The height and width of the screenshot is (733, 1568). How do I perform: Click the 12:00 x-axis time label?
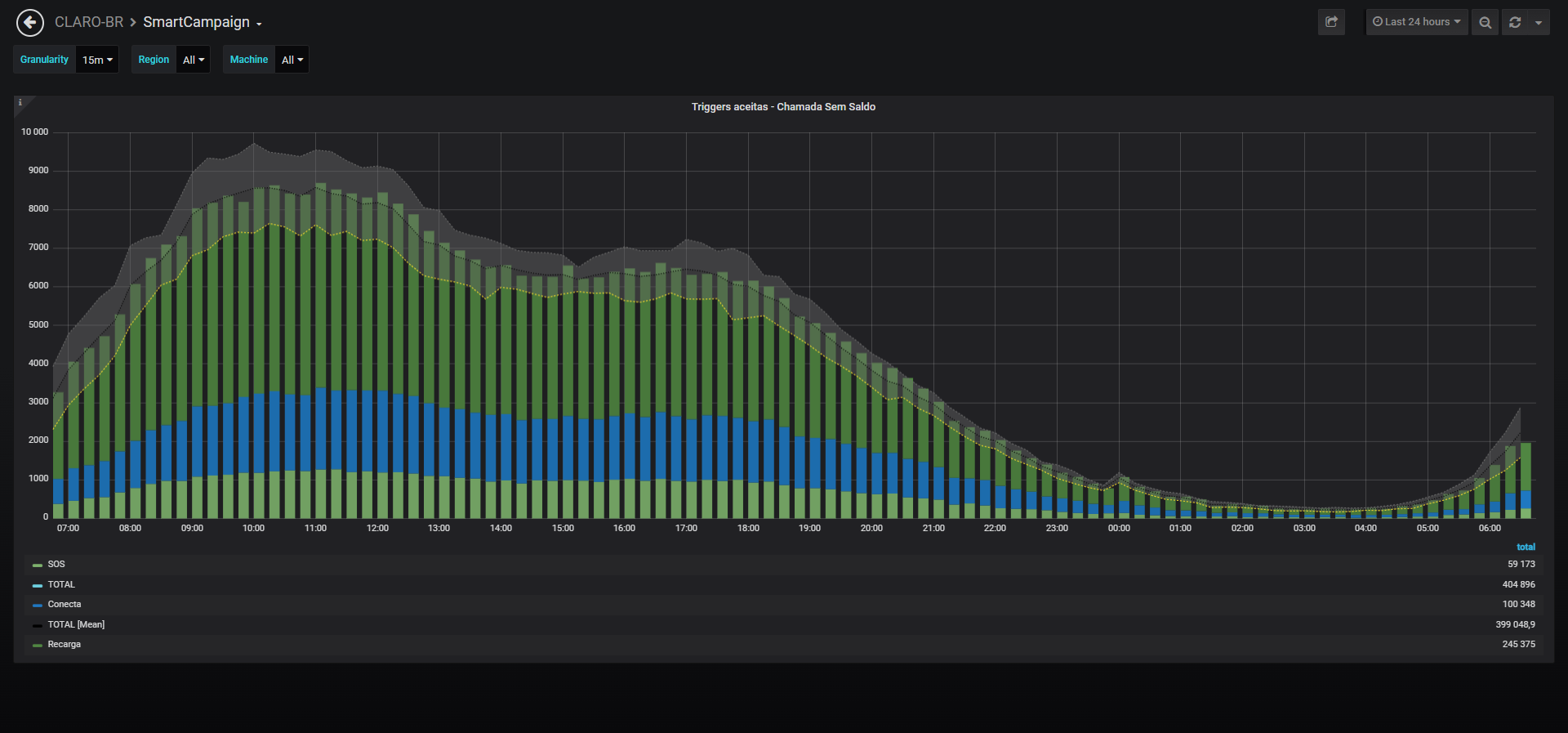pos(377,529)
